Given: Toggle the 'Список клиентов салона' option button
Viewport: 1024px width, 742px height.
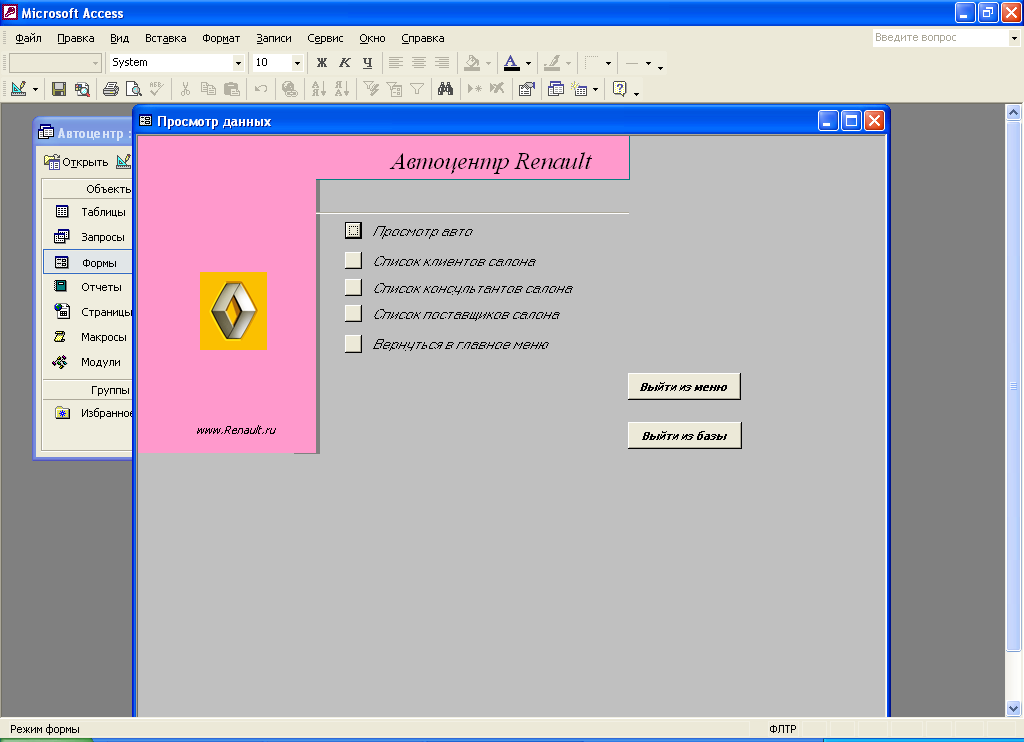Looking at the screenshot, I should tap(353, 261).
